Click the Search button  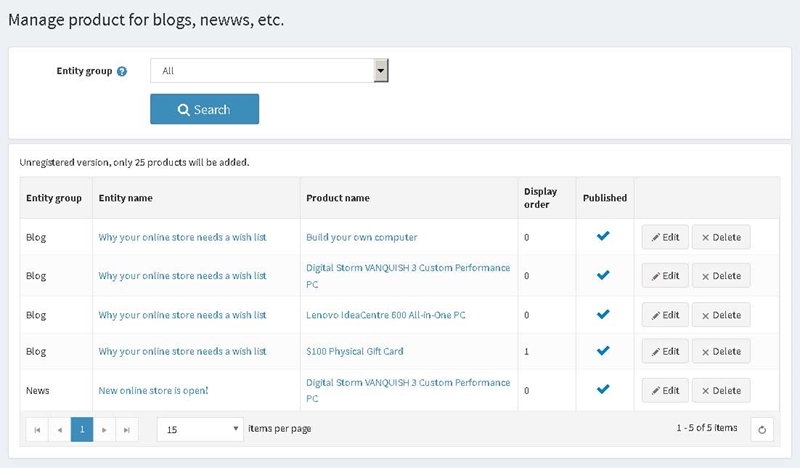(205, 109)
